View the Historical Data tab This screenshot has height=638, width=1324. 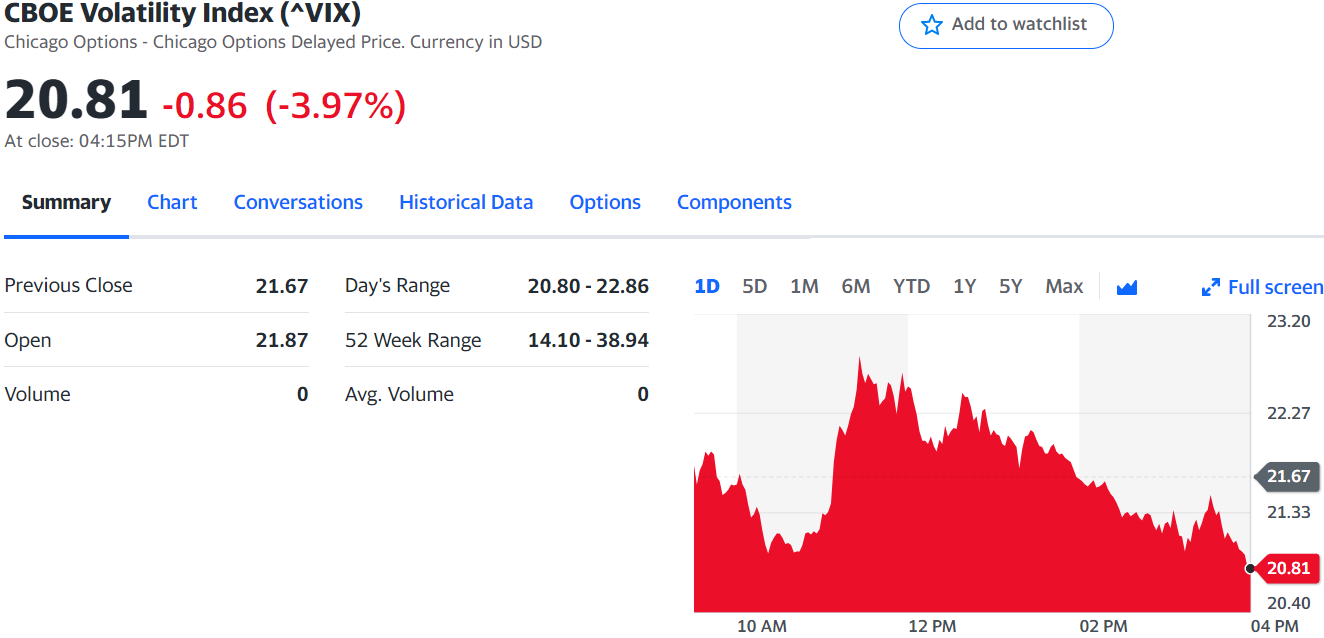(466, 202)
